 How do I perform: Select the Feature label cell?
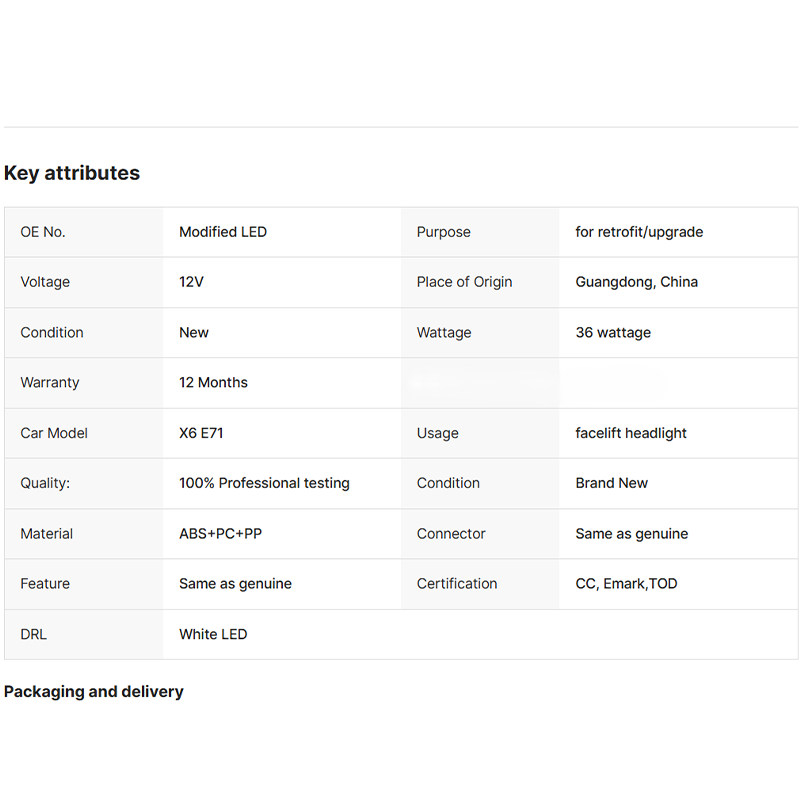pos(84,584)
